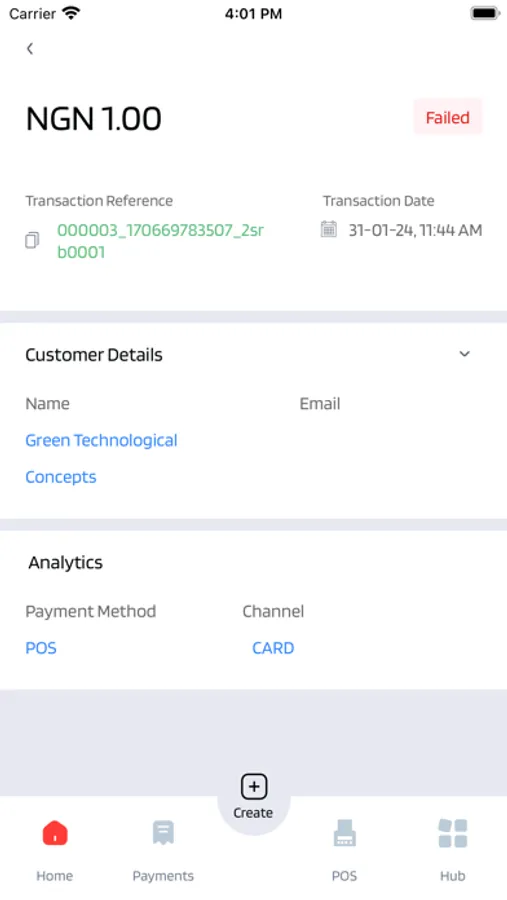Tap the Failed status badge
507x900 pixels.
(448, 117)
